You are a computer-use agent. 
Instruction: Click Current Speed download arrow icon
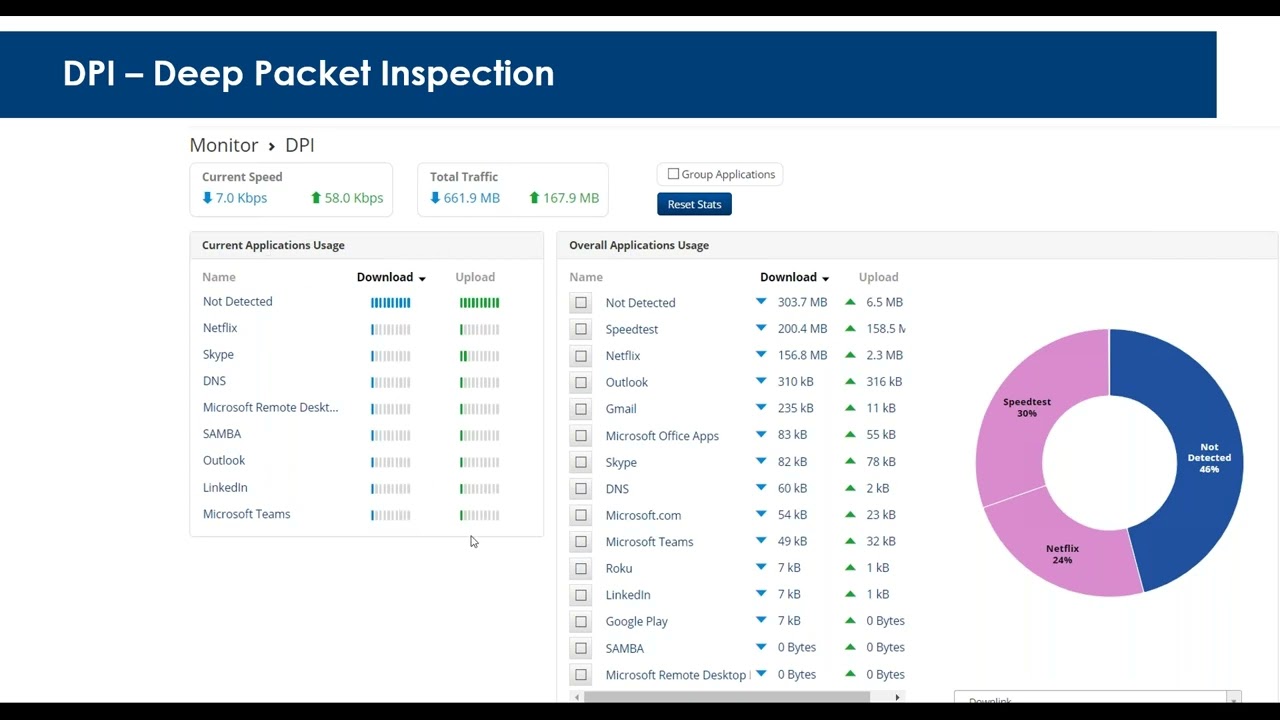point(207,198)
